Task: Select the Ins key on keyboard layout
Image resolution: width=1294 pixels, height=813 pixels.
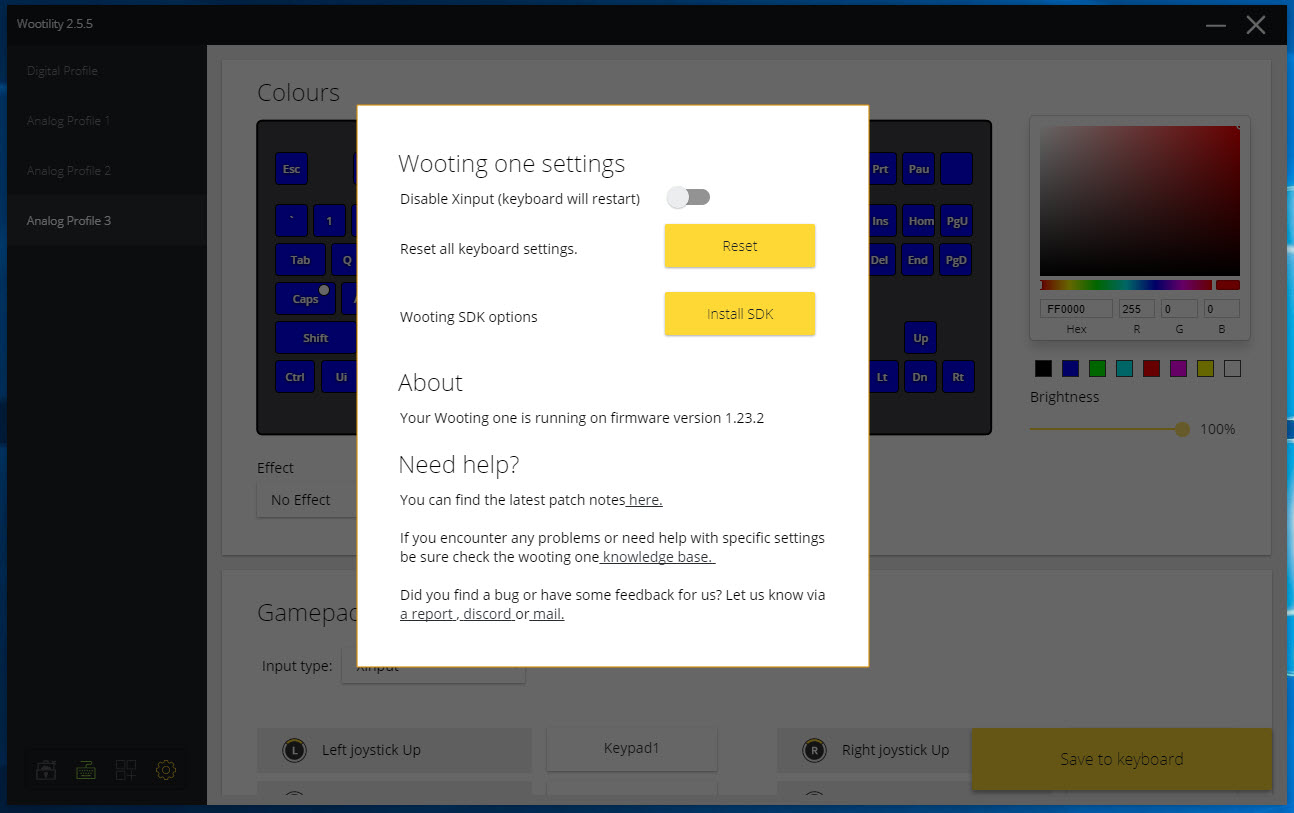Action: [880, 221]
